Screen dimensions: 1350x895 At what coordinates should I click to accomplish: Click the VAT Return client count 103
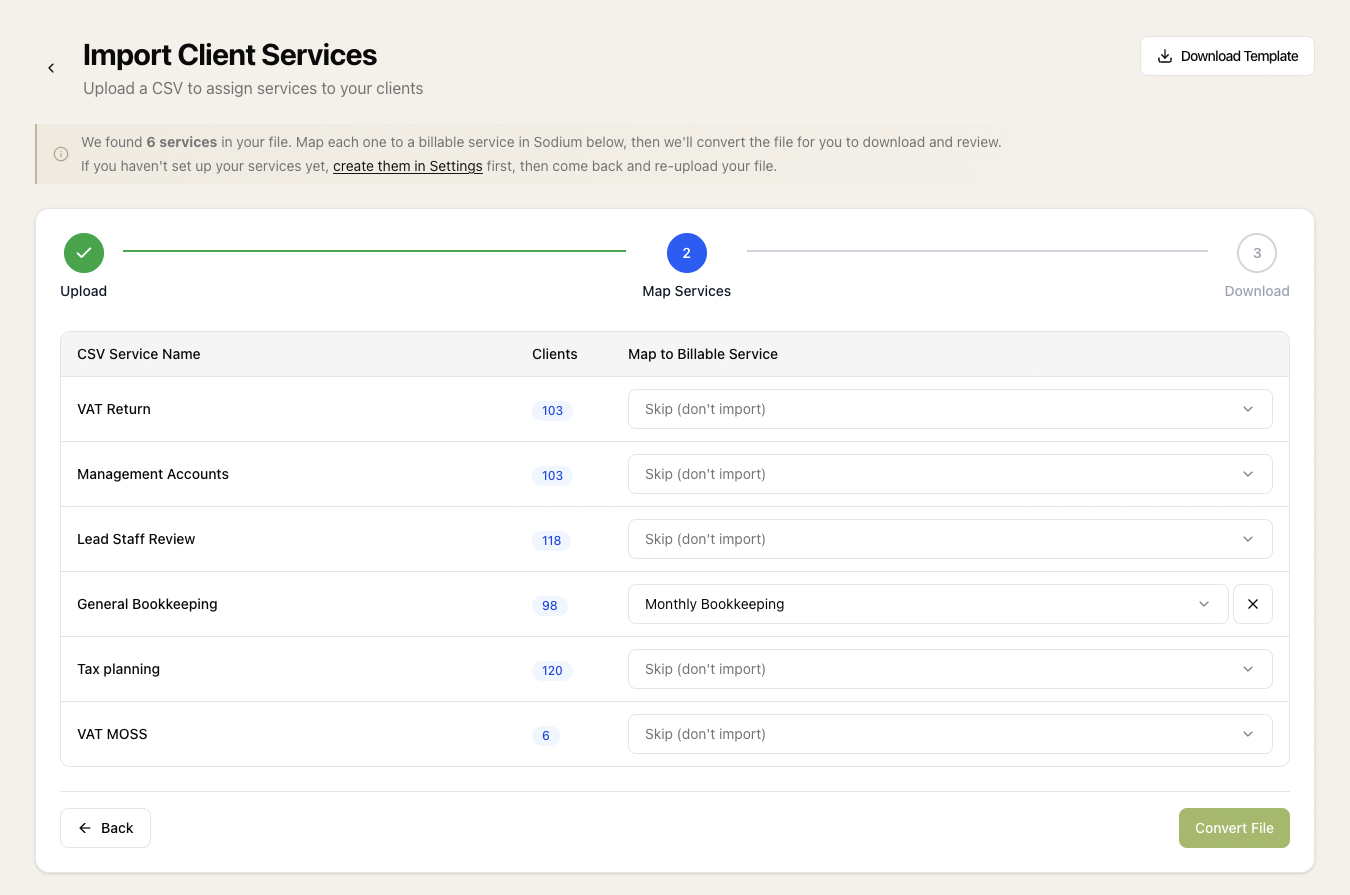click(x=553, y=410)
